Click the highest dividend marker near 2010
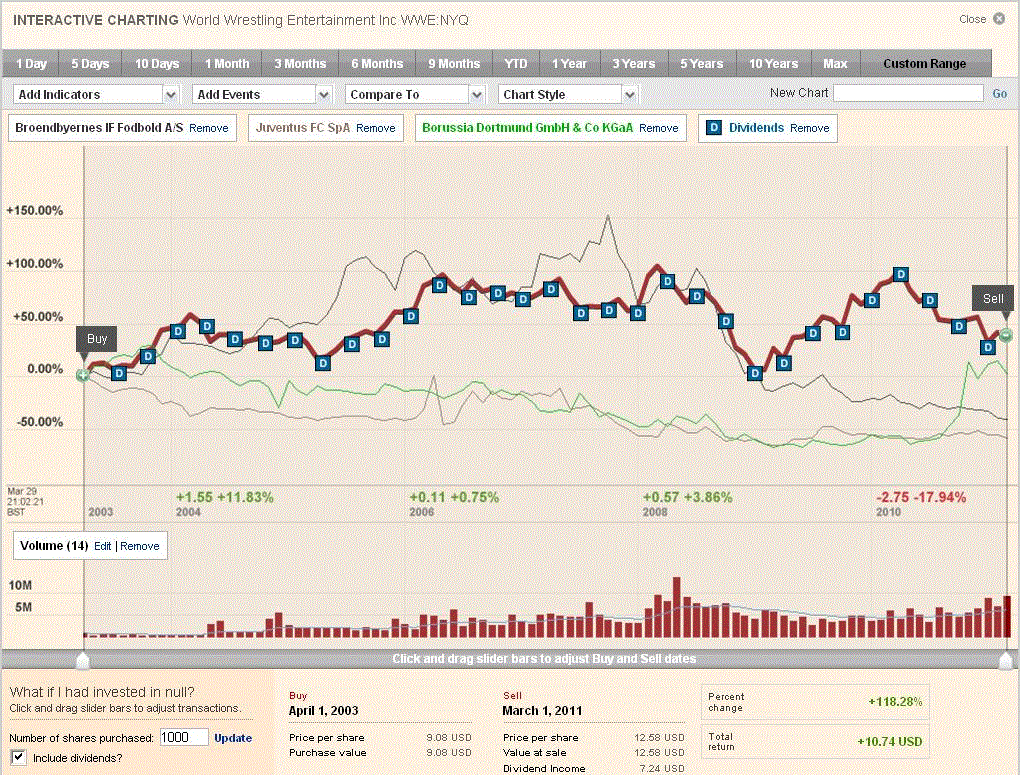 tap(900, 275)
